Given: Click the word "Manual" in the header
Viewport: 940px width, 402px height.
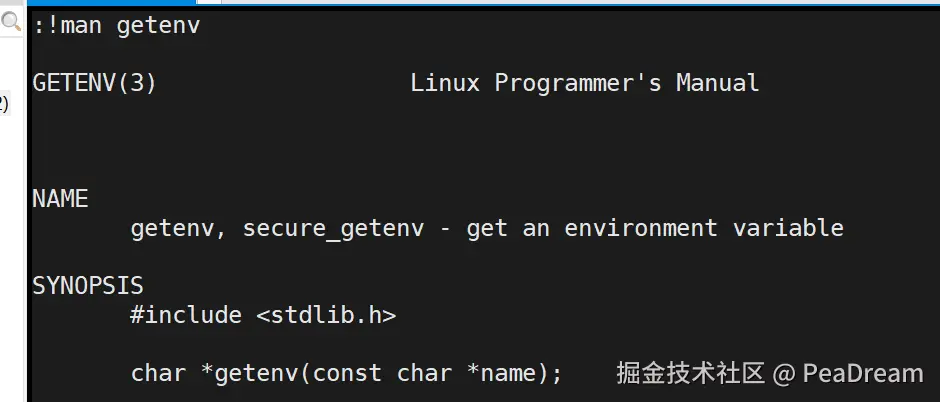Looking at the screenshot, I should 718,83.
